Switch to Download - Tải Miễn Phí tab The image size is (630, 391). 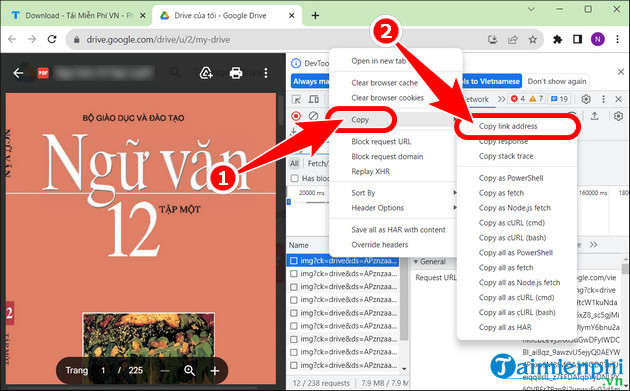[76, 15]
